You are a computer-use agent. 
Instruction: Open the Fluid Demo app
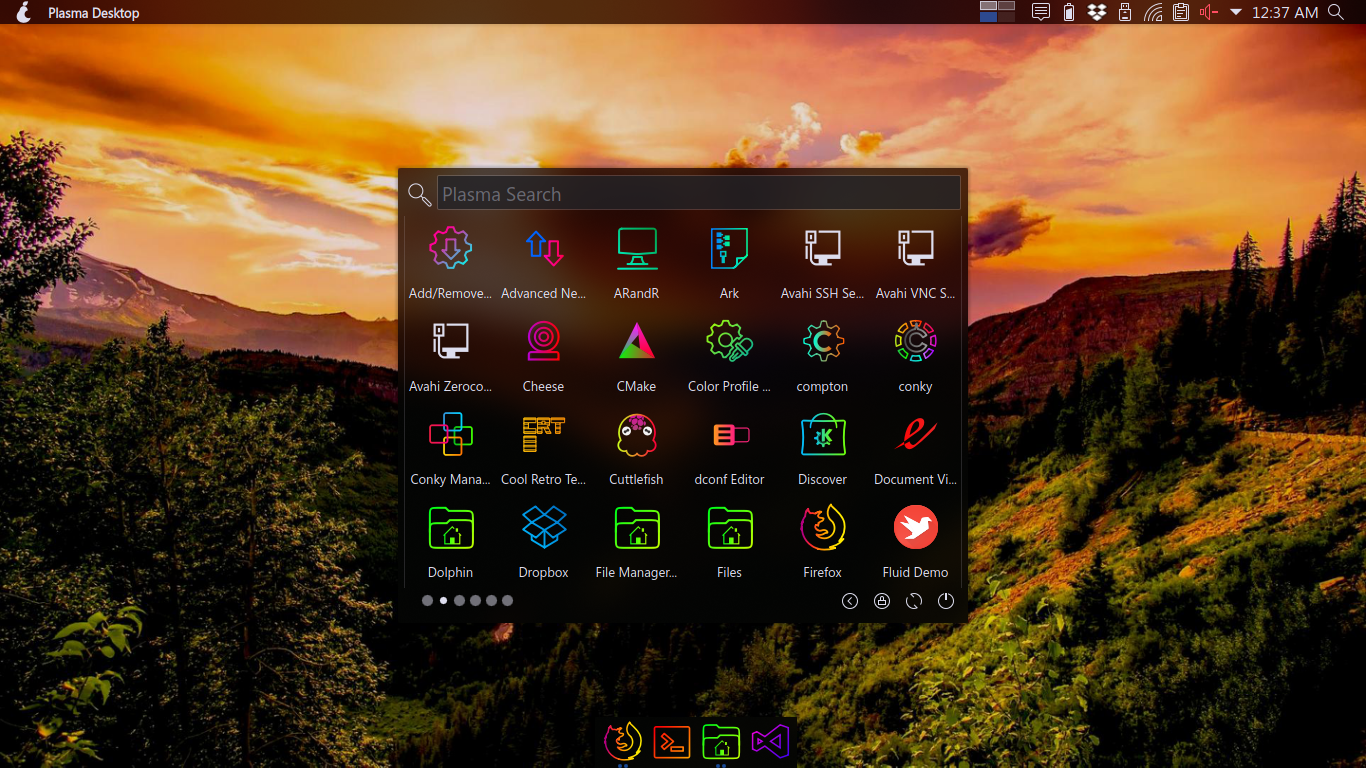click(x=916, y=527)
